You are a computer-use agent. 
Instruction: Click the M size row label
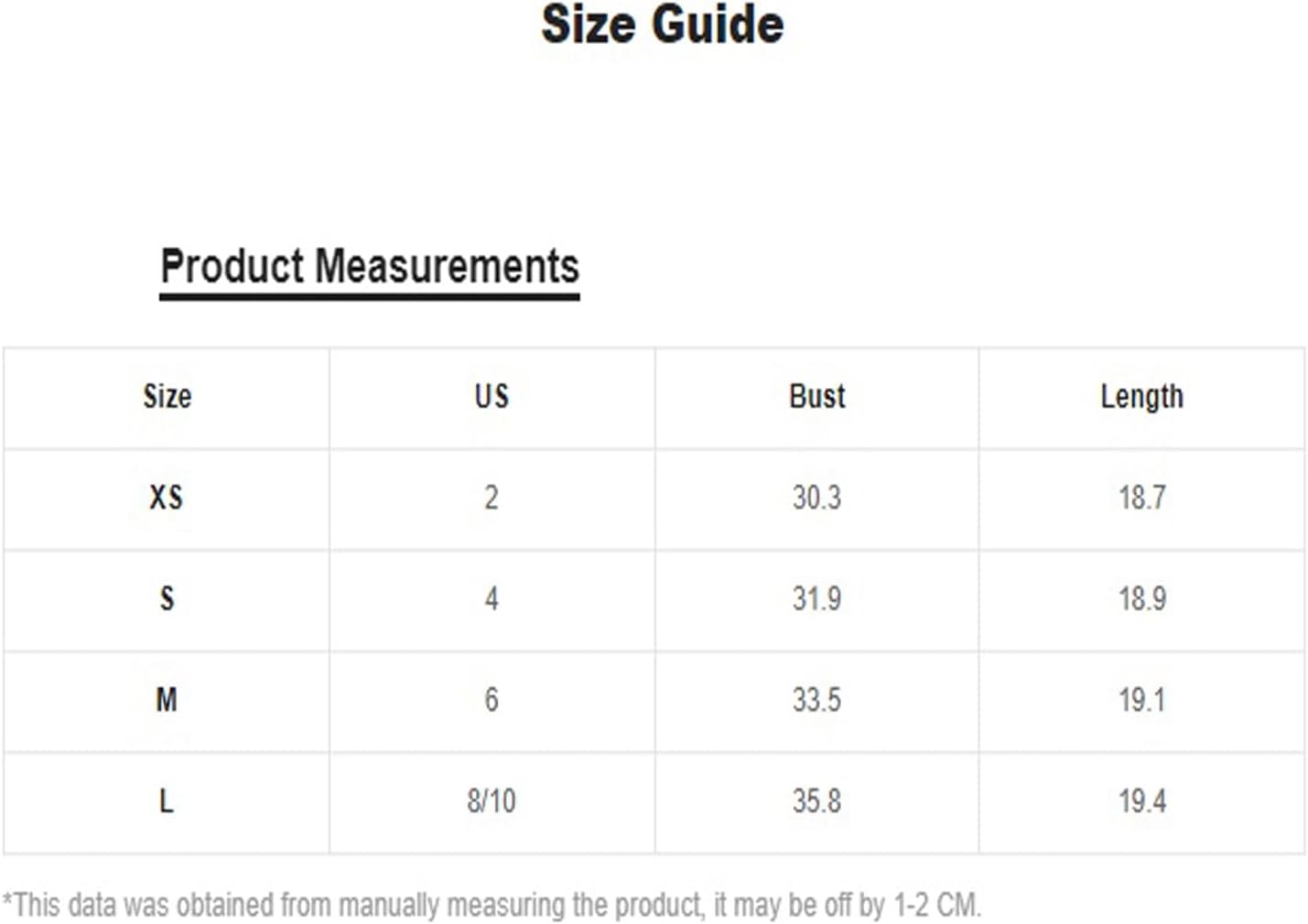point(167,700)
